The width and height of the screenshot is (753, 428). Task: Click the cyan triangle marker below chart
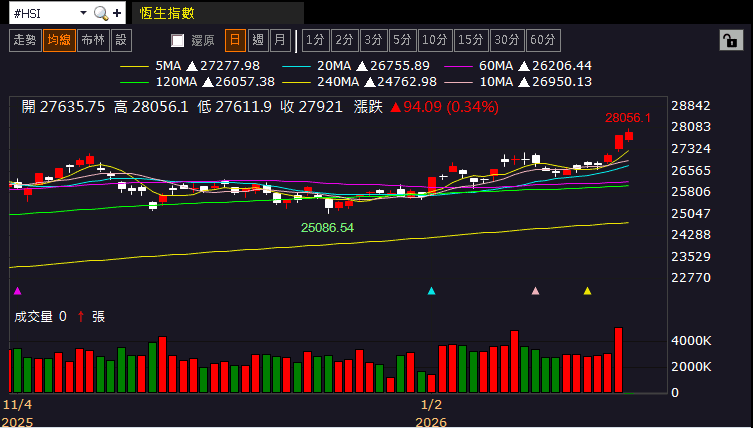[431, 291]
